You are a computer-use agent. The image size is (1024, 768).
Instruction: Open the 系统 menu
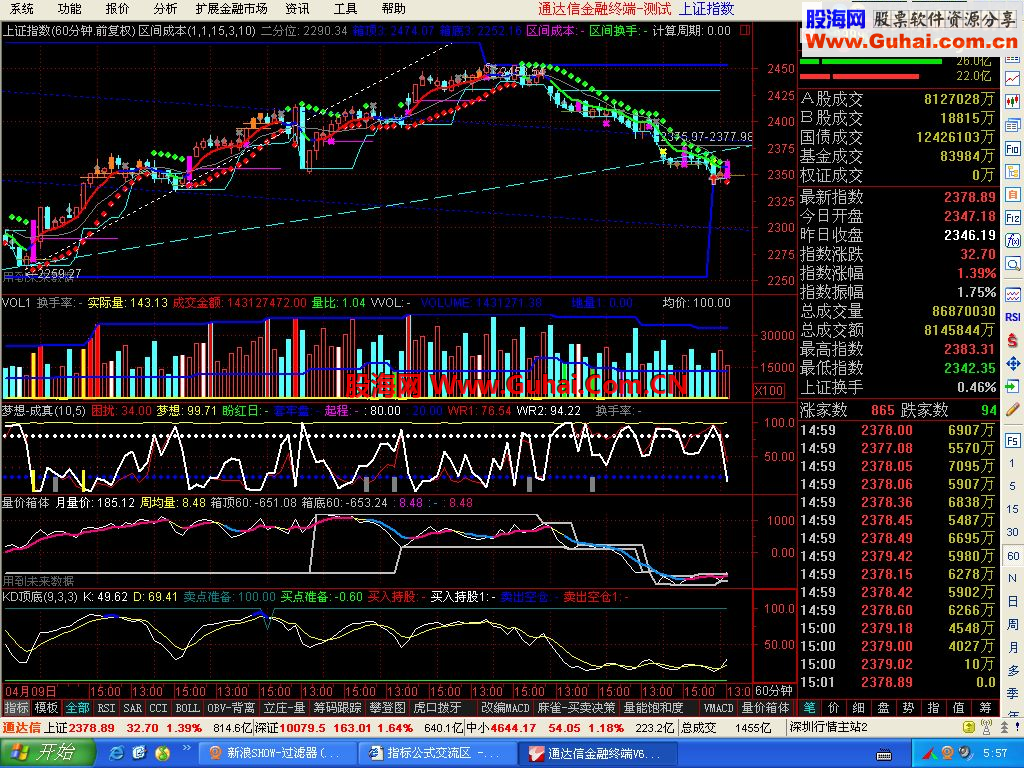pyautogui.click(x=22, y=8)
